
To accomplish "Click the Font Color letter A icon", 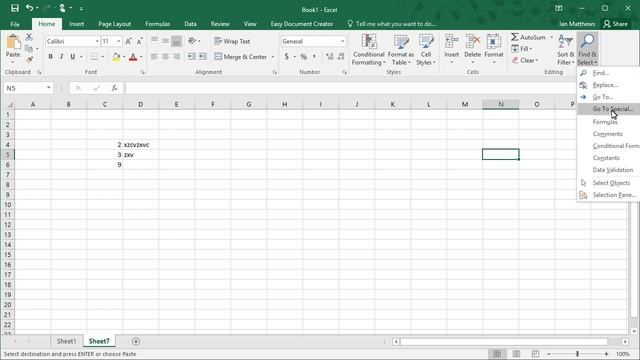I will [x=133, y=57].
